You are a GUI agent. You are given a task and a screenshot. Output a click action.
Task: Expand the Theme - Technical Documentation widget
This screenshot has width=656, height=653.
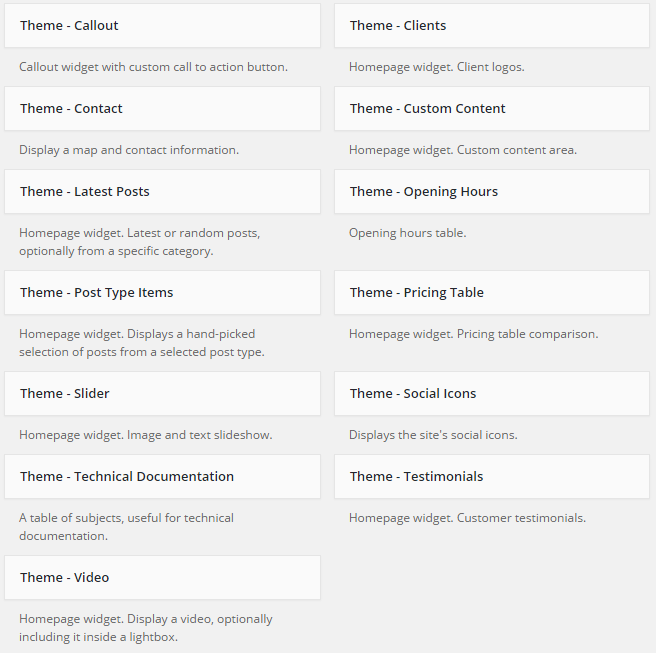[x=162, y=476]
